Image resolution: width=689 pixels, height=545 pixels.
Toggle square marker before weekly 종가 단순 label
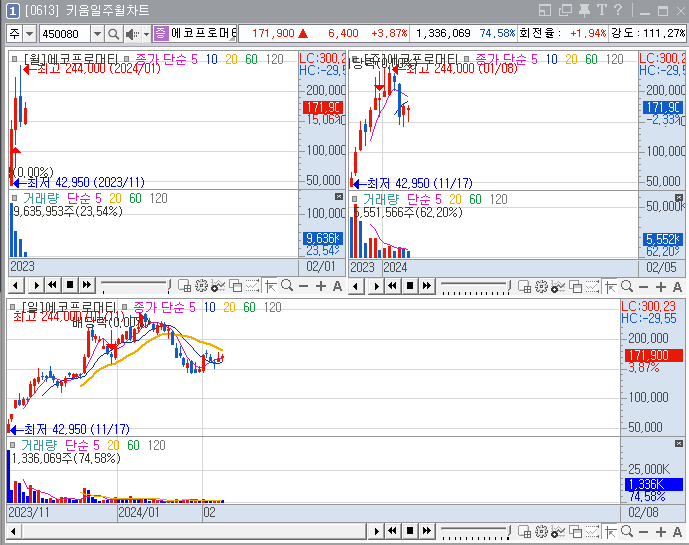point(467,58)
